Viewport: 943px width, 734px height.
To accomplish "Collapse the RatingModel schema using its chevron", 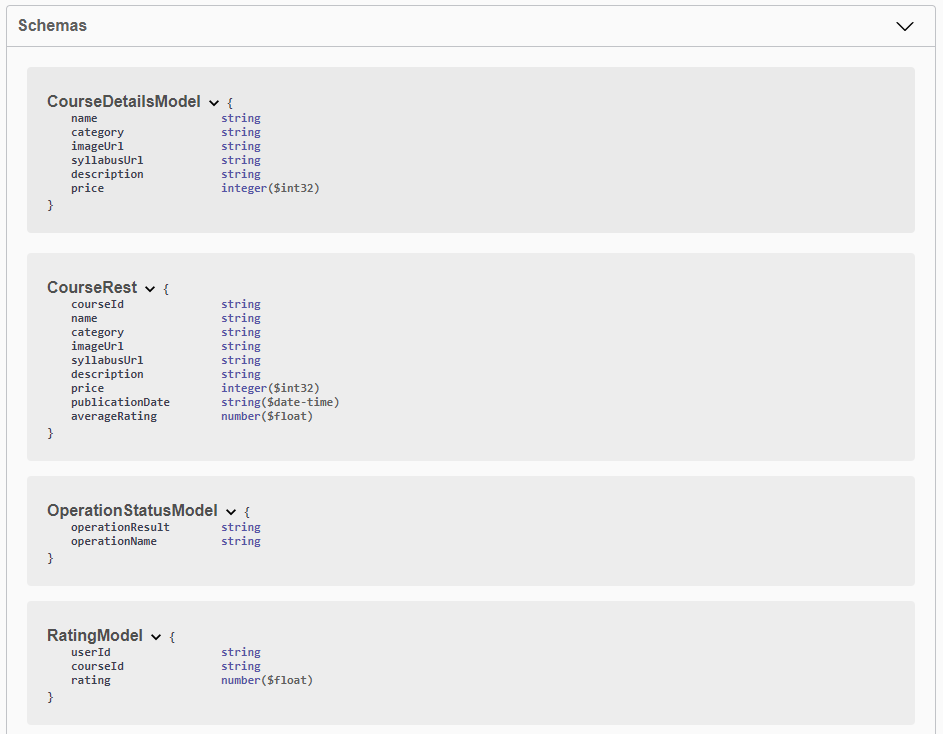I will click(156, 636).
